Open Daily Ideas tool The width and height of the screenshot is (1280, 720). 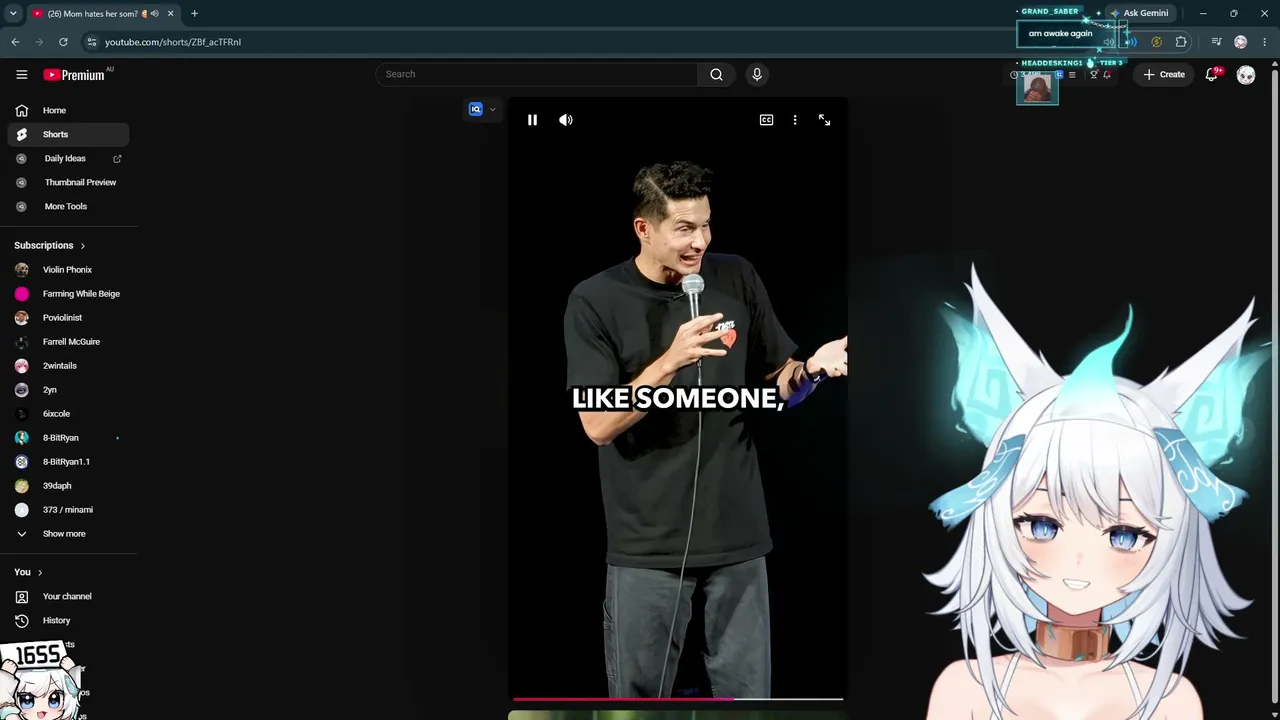(68, 158)
